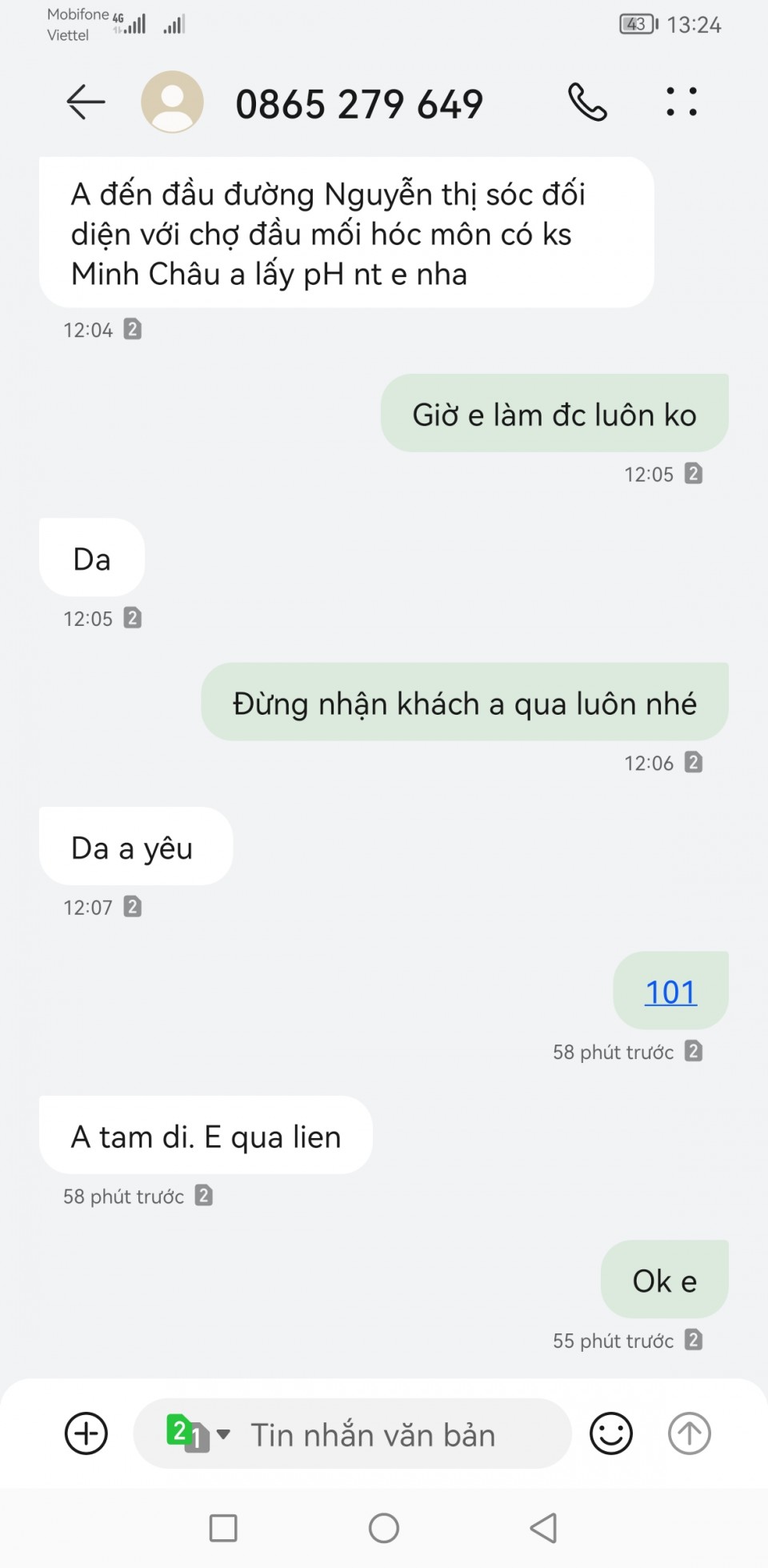
Task: Select the message about ks Minh Châu
Action: pyautogui.click(x=346, y=233)
